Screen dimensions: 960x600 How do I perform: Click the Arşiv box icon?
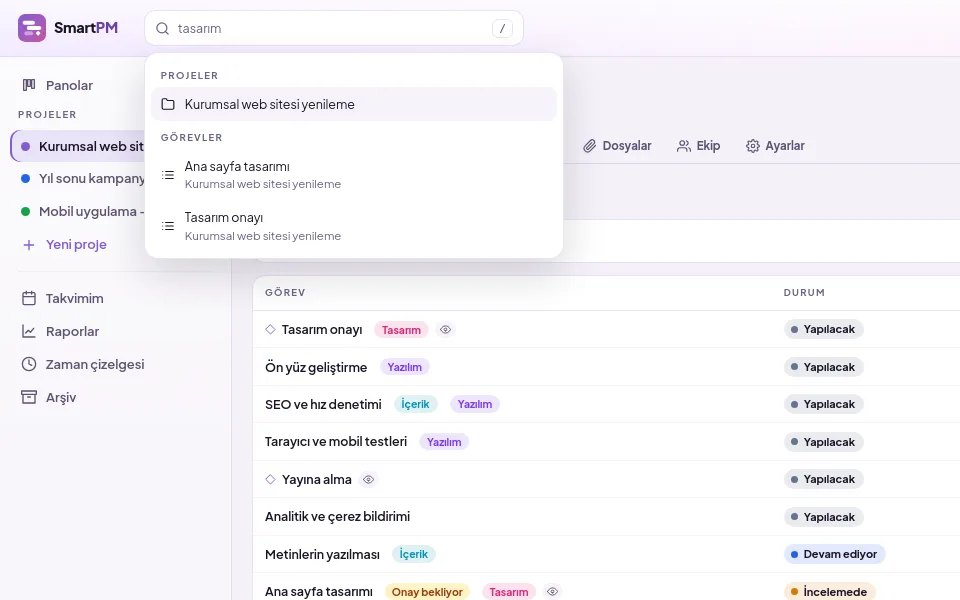click(x=29, y=397)
